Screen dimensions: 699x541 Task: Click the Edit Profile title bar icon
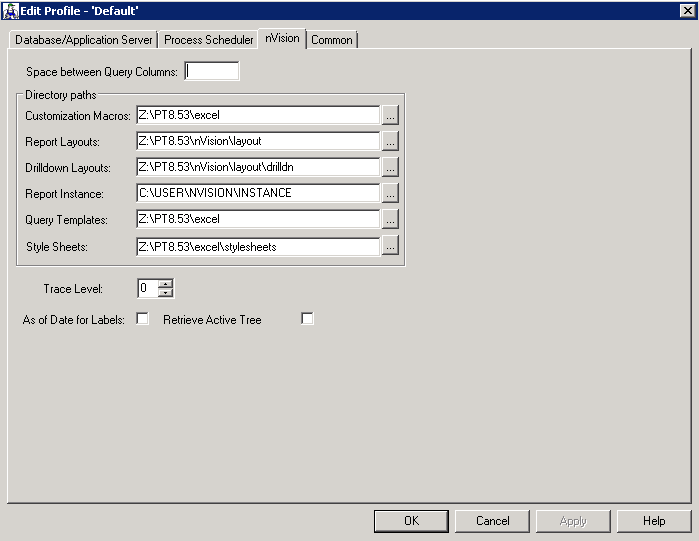coord(10,11)
